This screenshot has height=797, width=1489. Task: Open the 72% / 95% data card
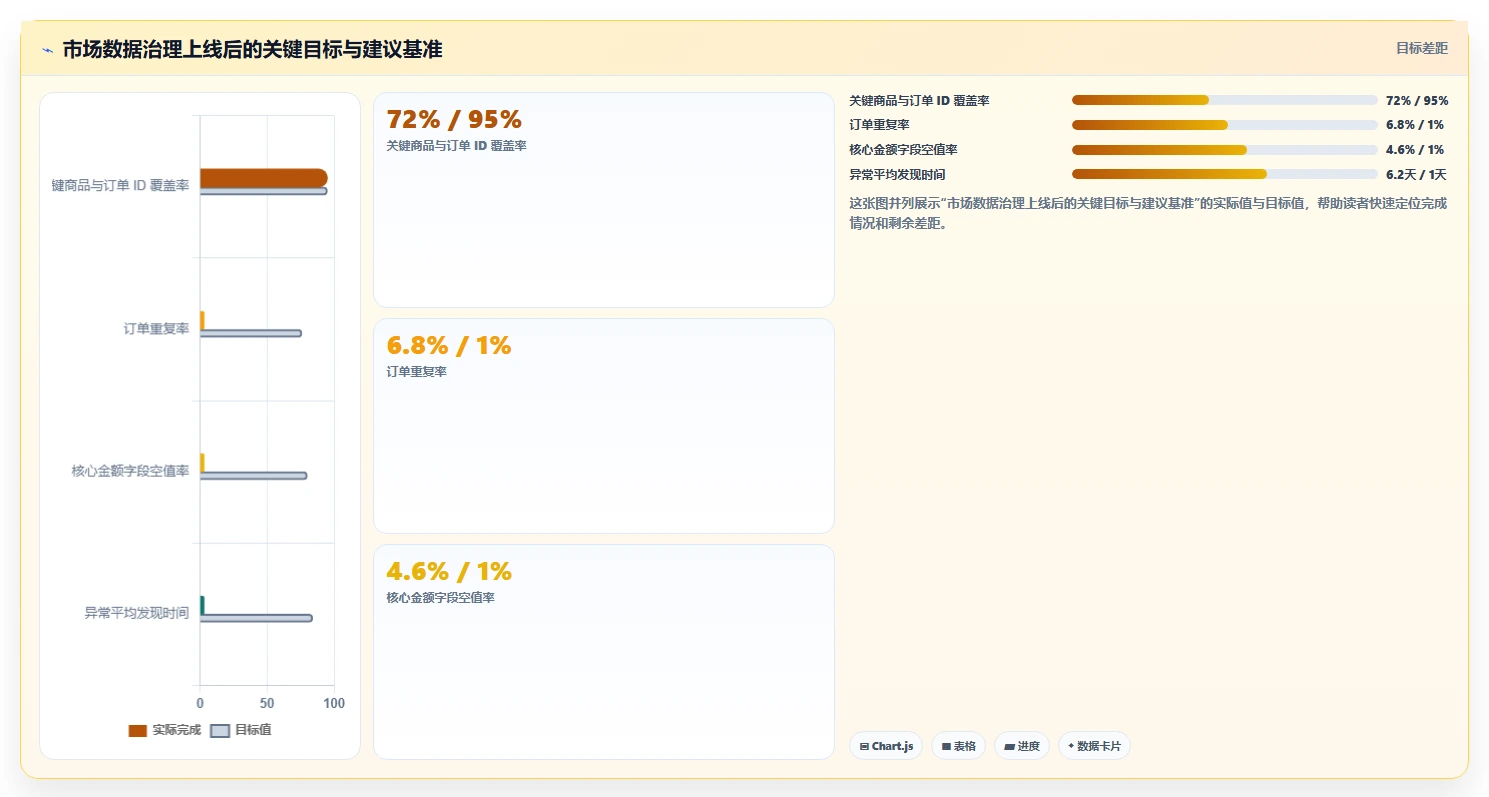604,200
